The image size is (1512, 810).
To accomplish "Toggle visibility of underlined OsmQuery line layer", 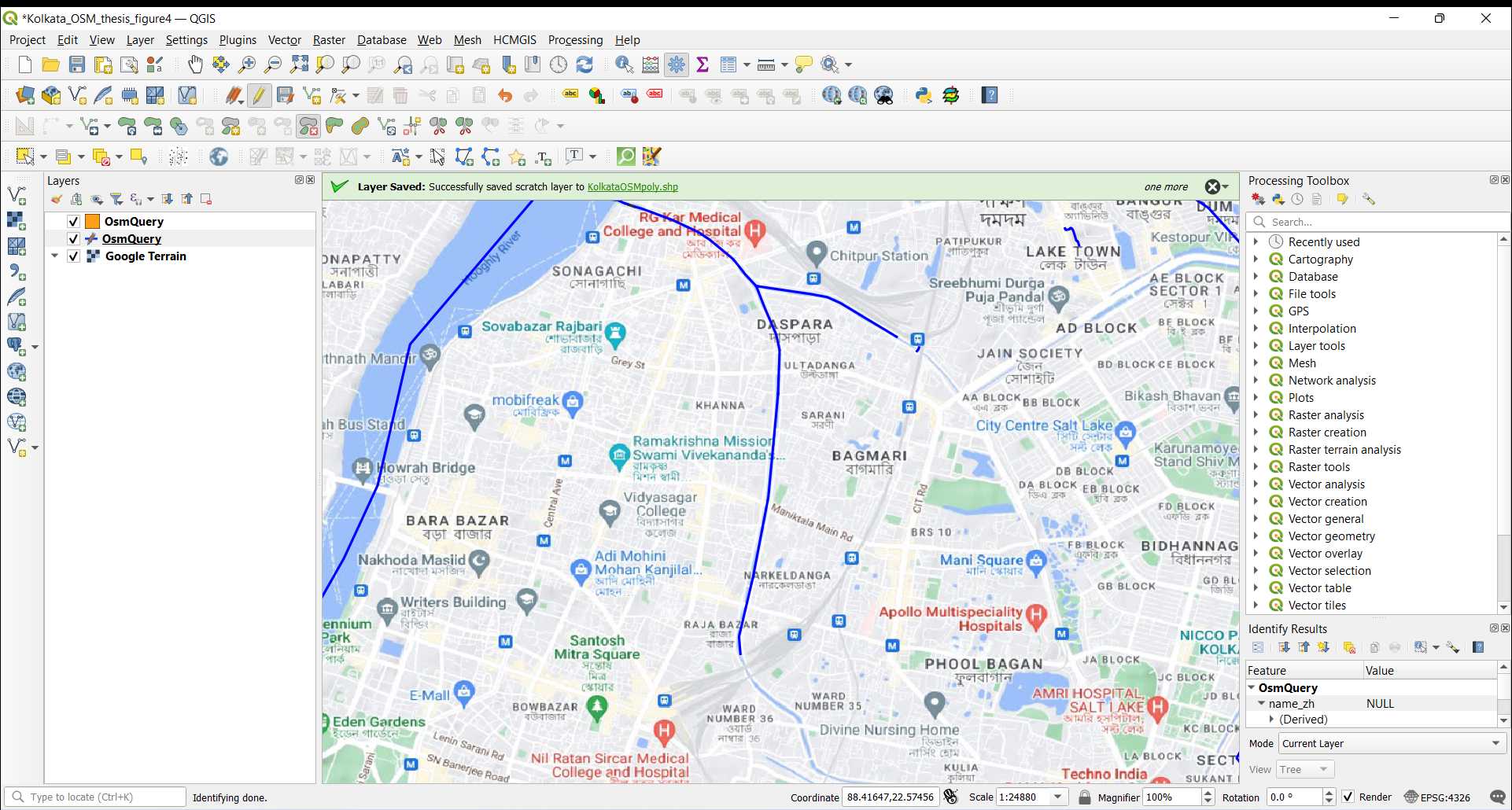I will click(73, 239).
